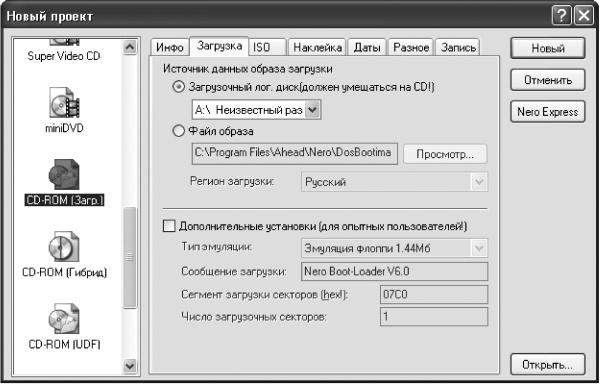Click the Просмотр... browse button

[x=445, y=154]
